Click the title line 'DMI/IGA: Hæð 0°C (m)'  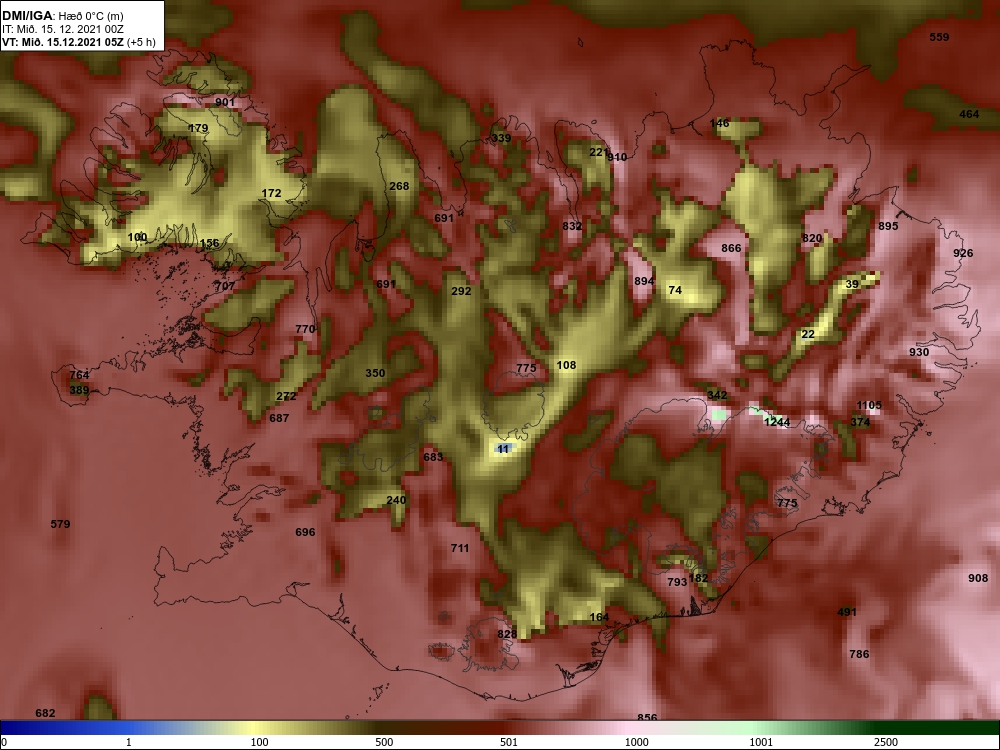click(x=63, y=16)
